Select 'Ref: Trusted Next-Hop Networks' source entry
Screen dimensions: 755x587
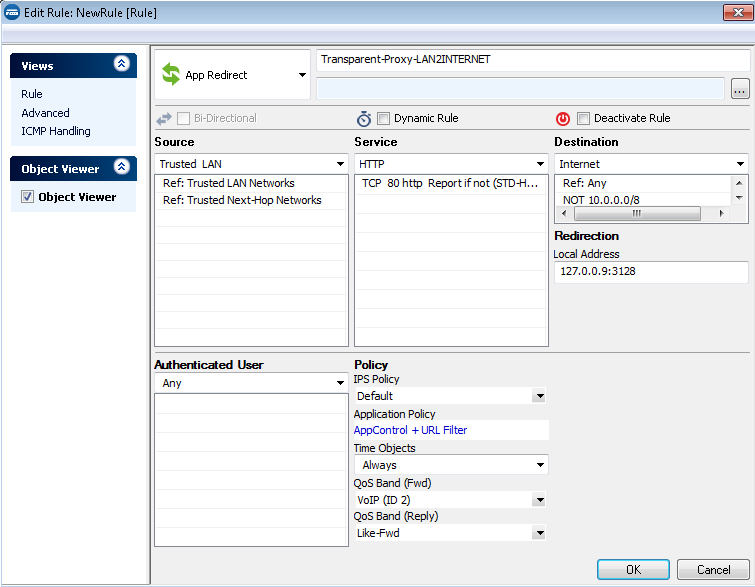pos(251,200)
